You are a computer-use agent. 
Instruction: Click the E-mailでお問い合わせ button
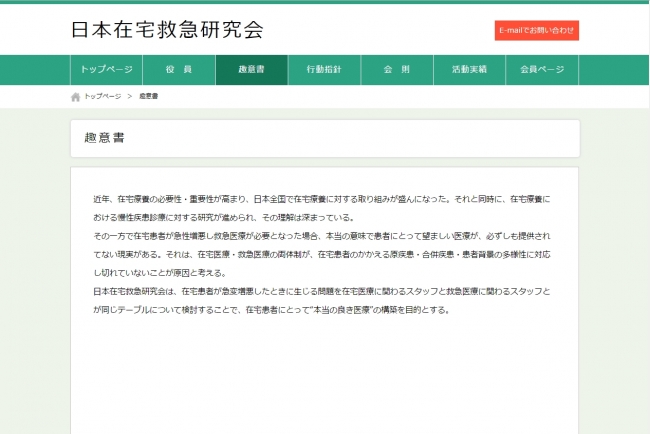coord(537,30)
